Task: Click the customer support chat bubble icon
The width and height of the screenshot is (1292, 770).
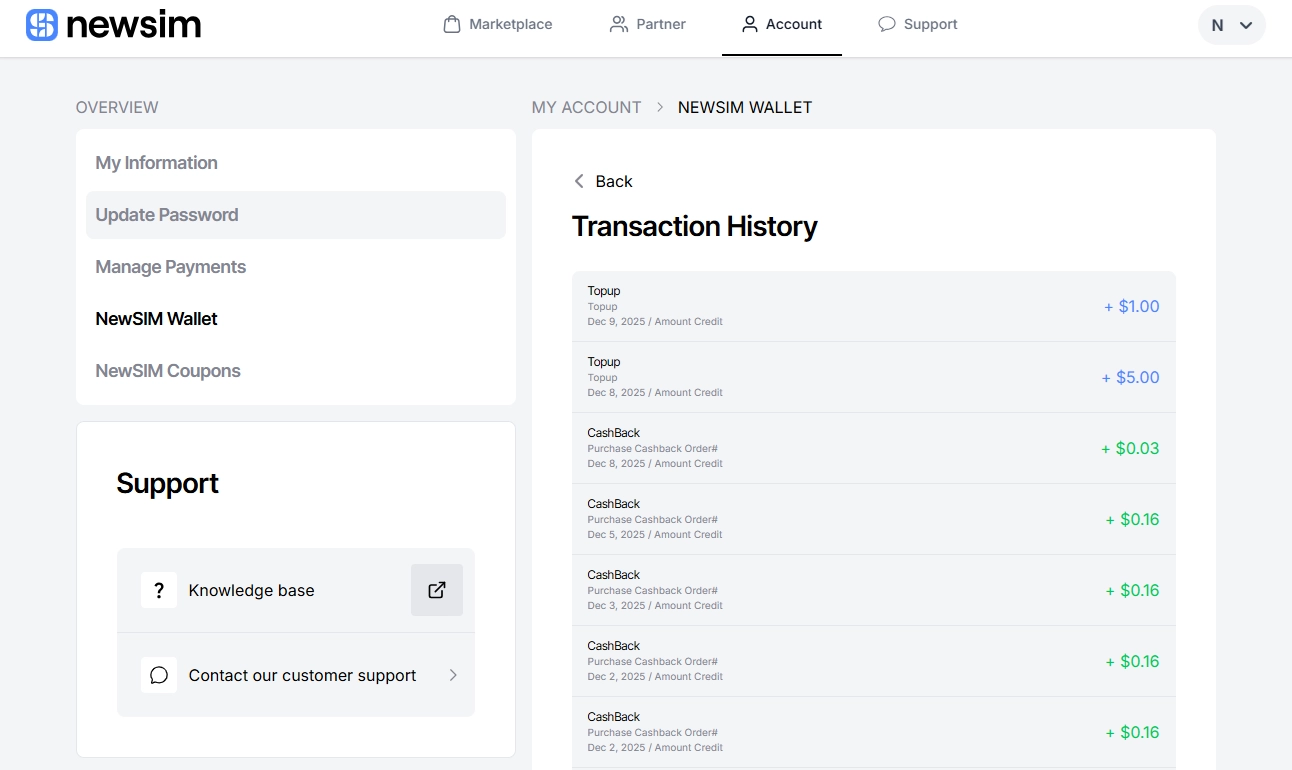Action: pos(159,675)
